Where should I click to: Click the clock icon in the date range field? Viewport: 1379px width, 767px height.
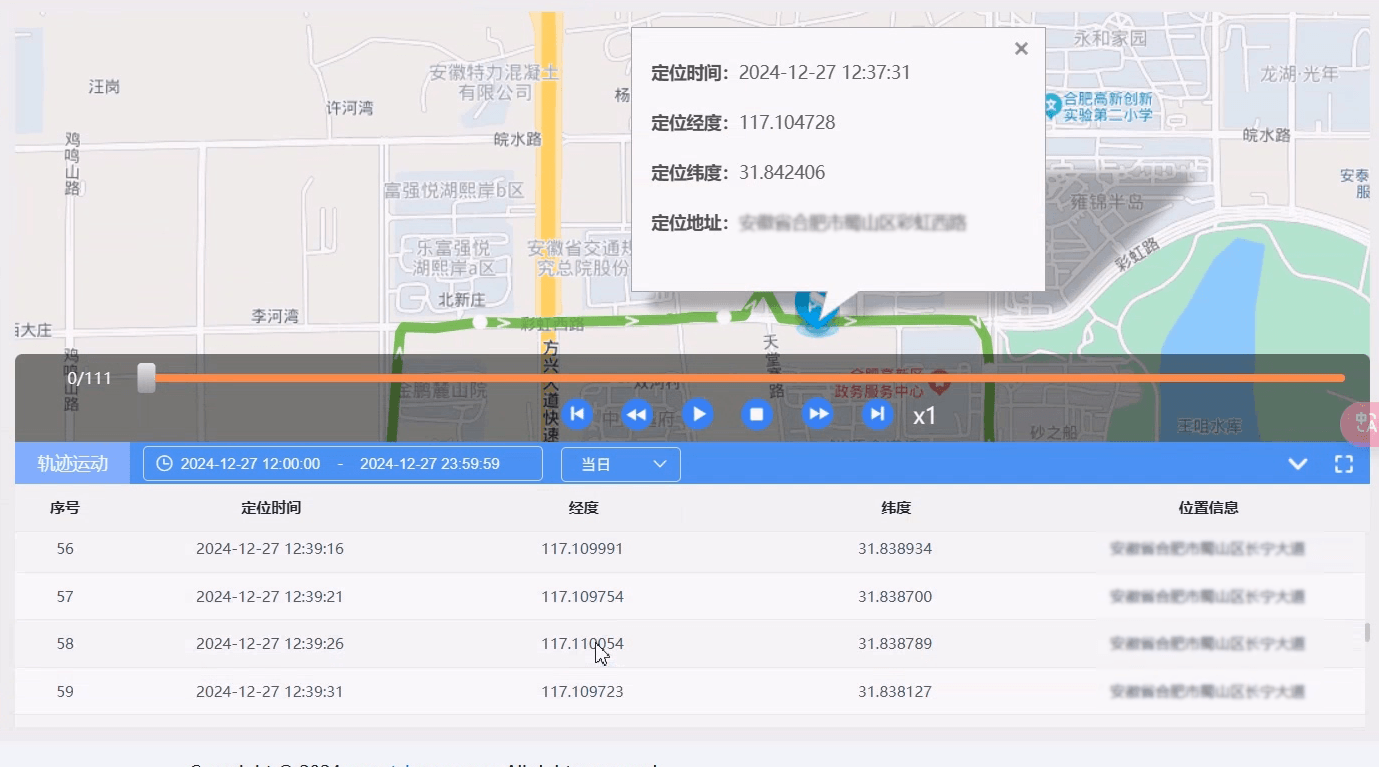point(162,463)
